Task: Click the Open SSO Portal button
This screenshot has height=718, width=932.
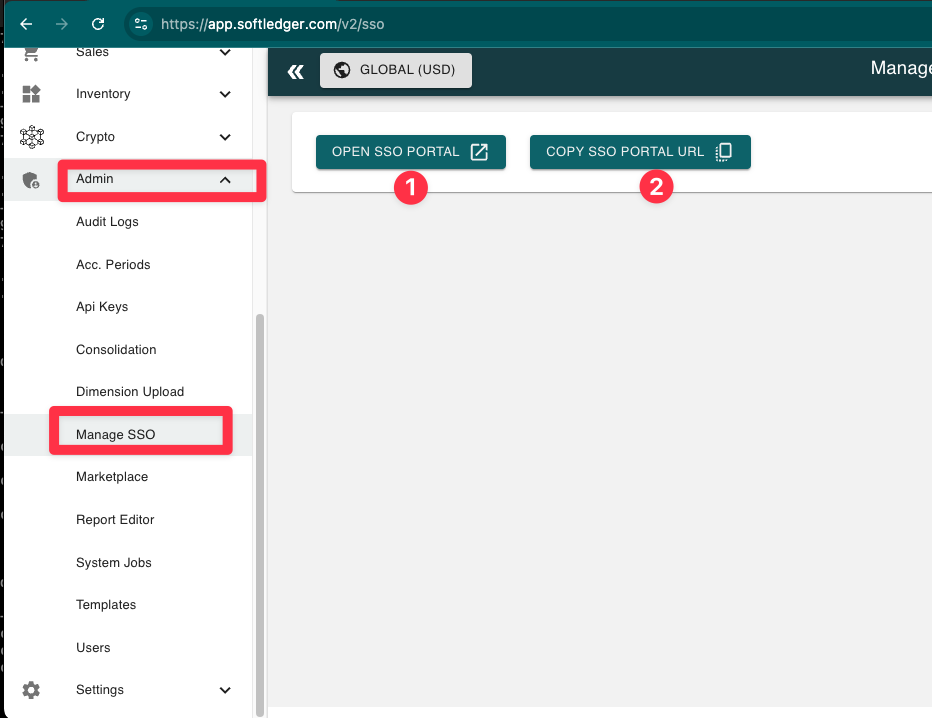Action: pyautogui.click(x=410, y=152)
